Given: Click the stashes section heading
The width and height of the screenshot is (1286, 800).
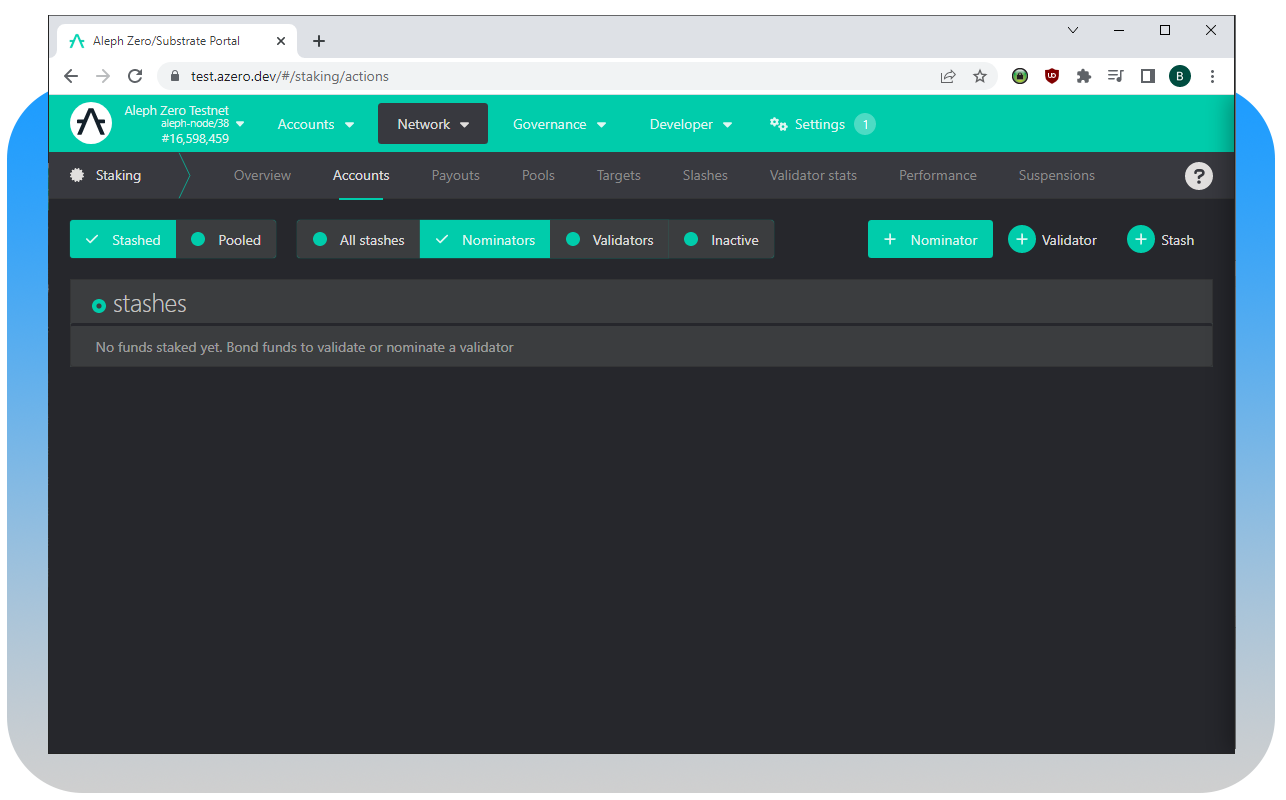Looking at the screenshot, I should (150, 304).
